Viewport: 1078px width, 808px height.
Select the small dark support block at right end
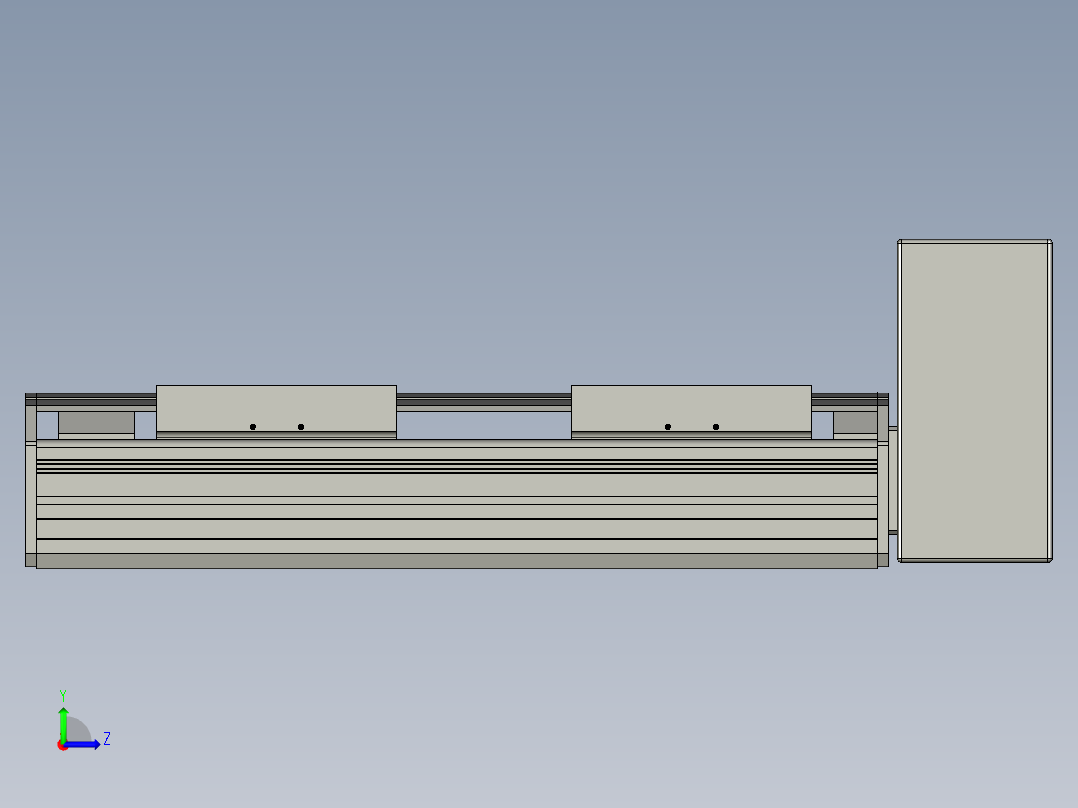(855, 422)
